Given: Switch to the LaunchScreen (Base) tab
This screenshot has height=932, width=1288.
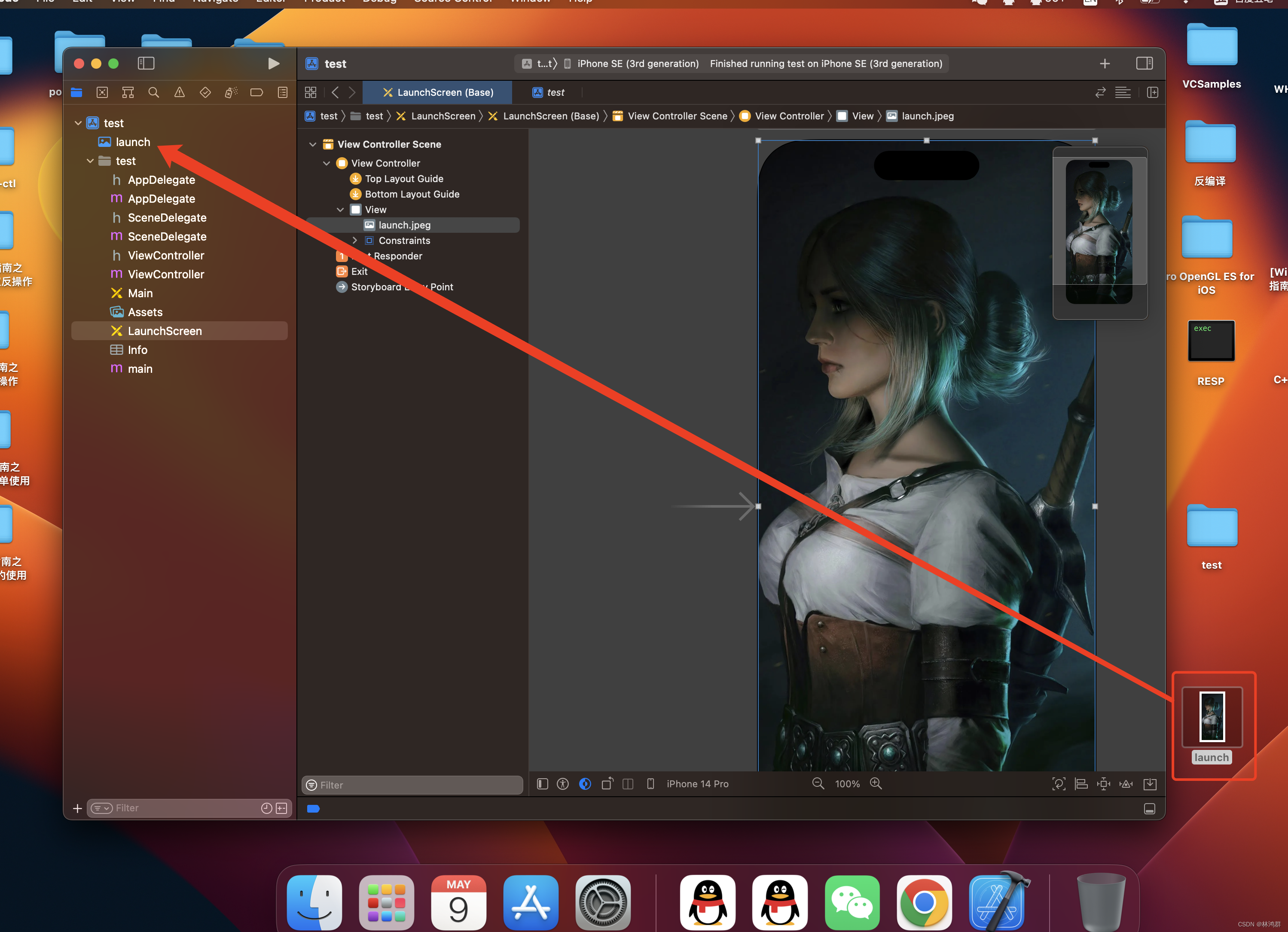Looking at the screenshot, I should point(437,92).
